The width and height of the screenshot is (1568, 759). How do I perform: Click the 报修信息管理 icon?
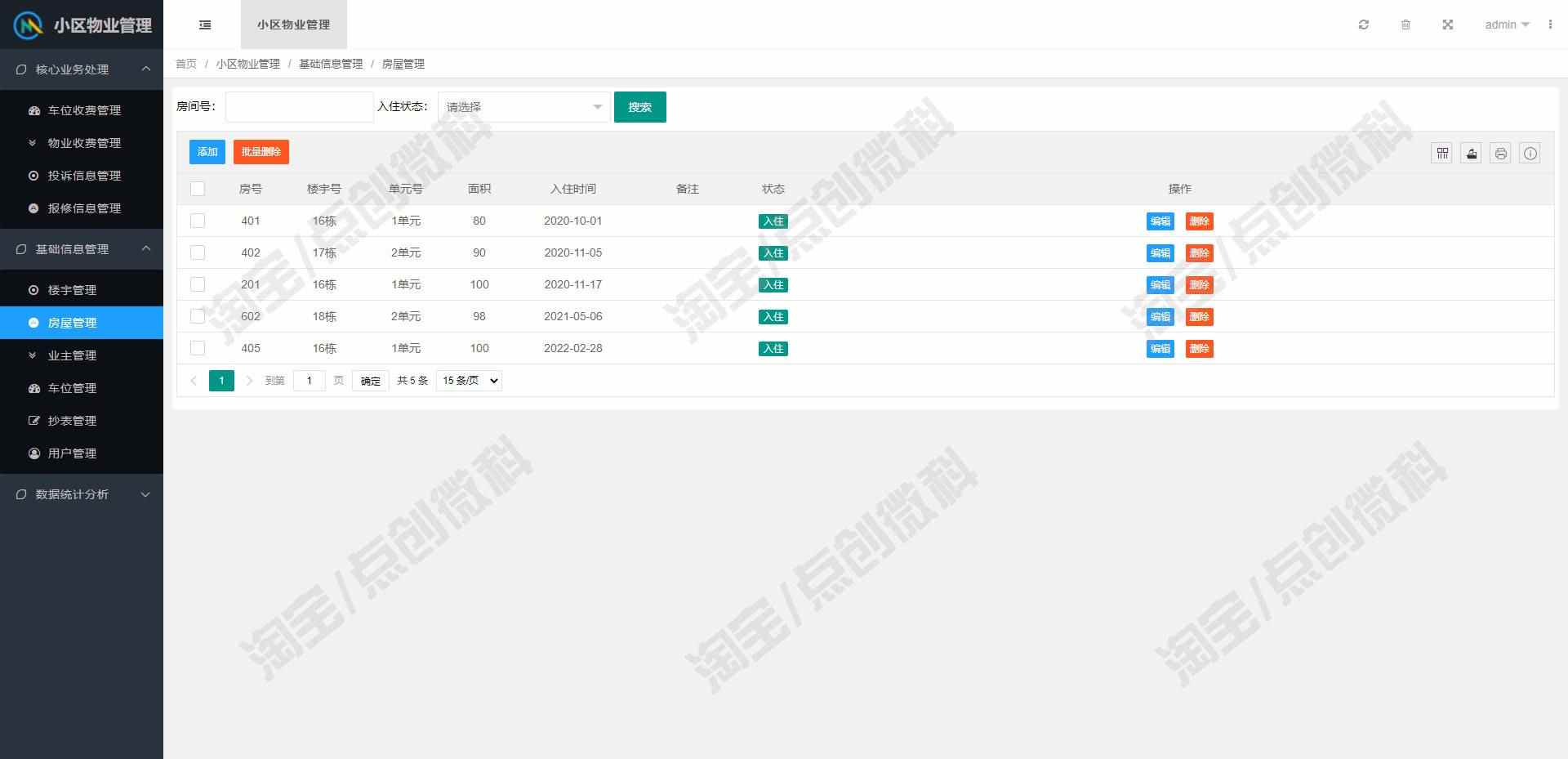point(33,208)
